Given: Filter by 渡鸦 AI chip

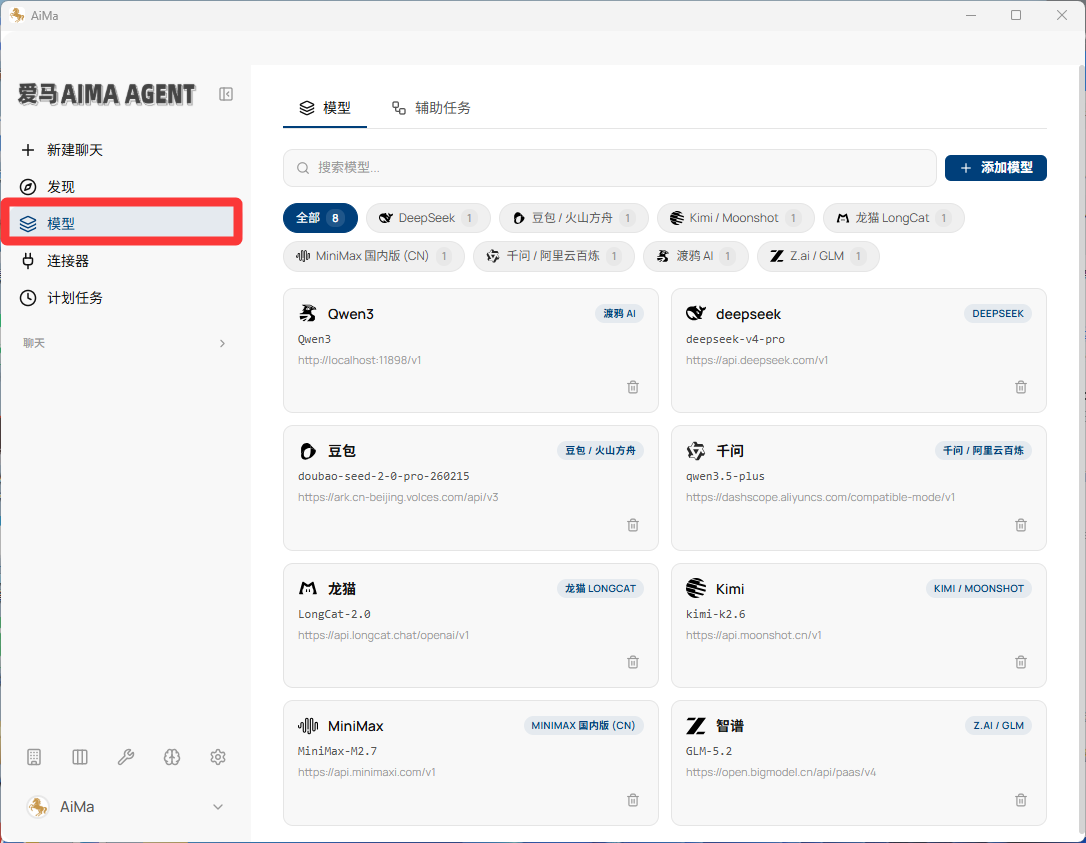Looking at the screenshot, I should (695, 256).
